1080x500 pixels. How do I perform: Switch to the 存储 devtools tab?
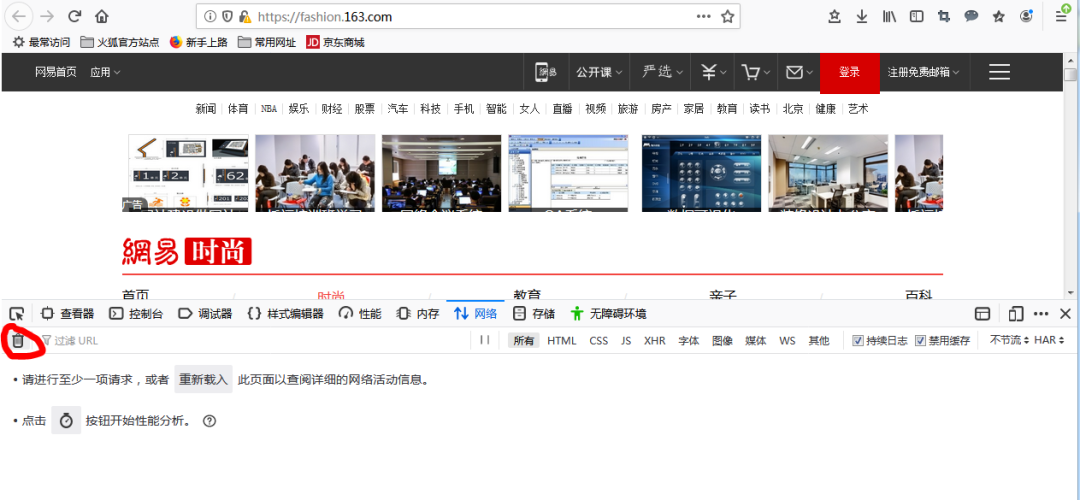(x=534, y=314)
